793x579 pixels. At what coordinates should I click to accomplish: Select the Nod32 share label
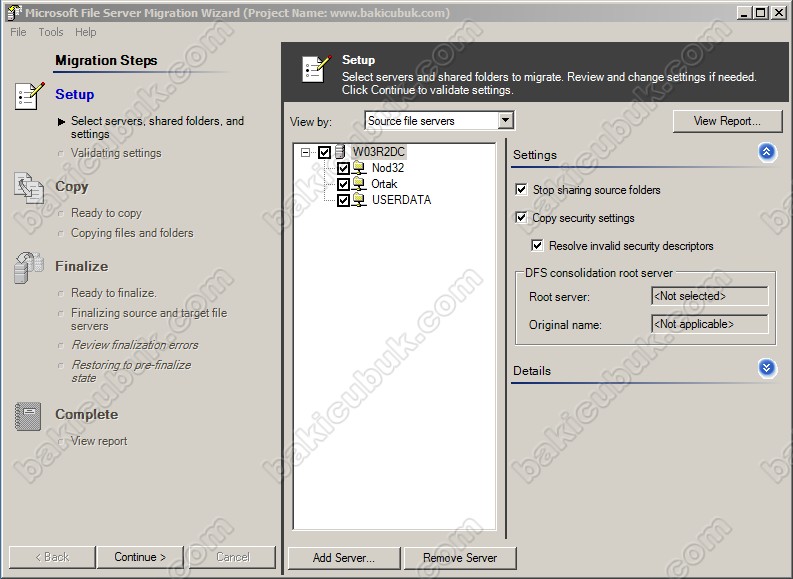(388, 168)
